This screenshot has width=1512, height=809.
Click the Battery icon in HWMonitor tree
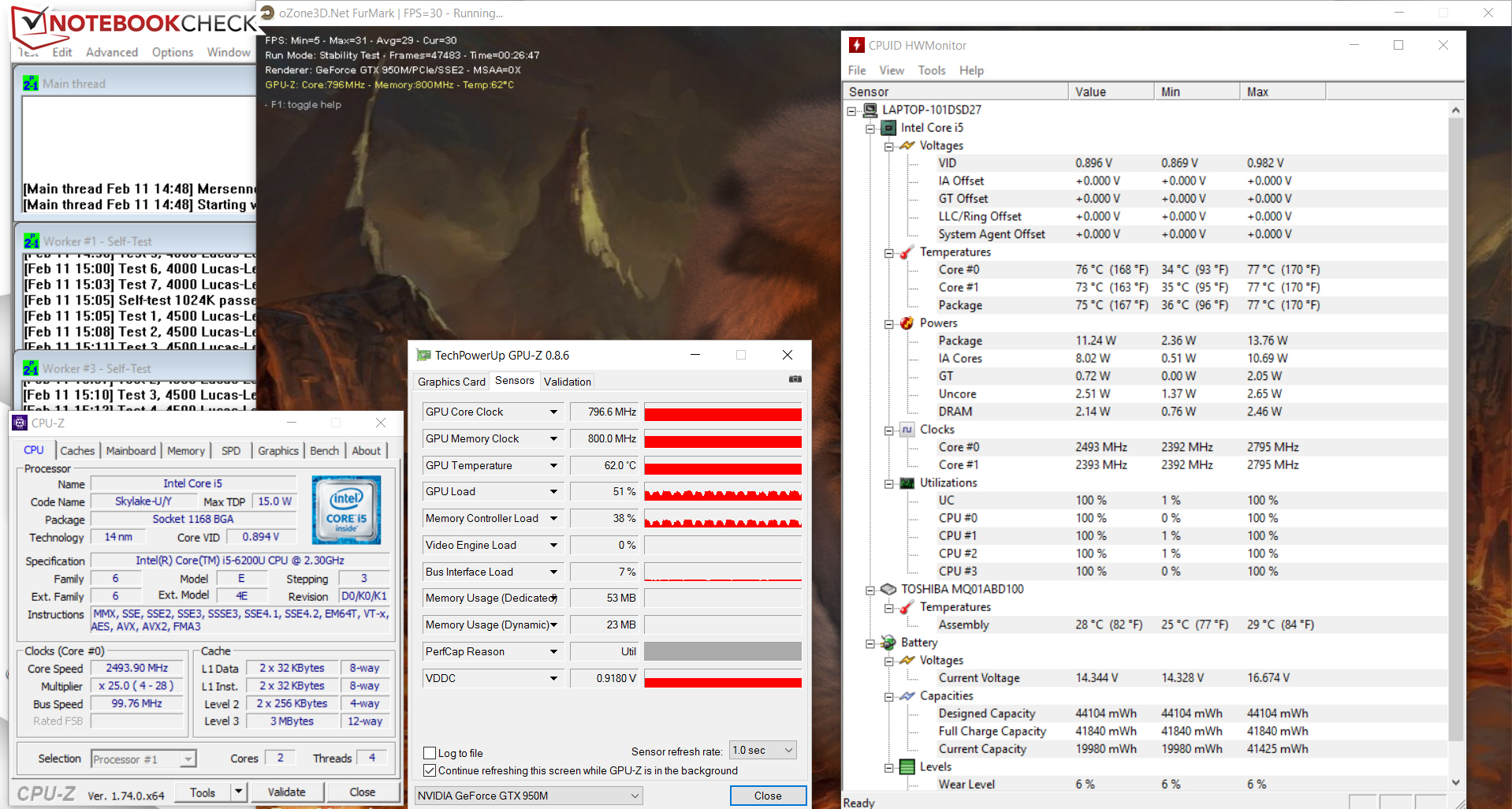888,643
